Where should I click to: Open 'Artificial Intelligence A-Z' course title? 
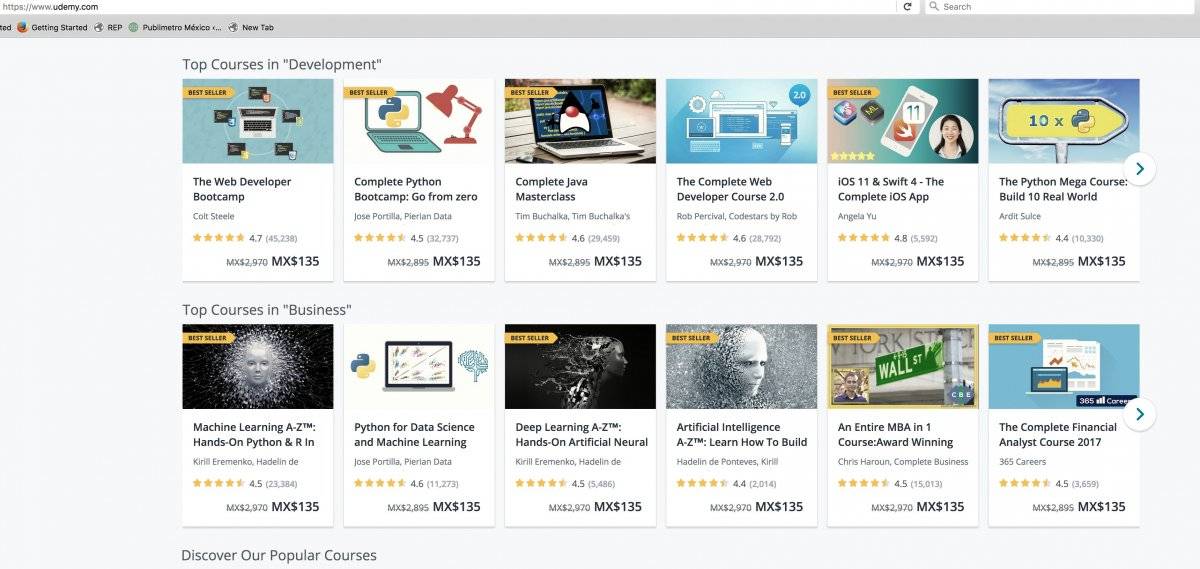742,434
